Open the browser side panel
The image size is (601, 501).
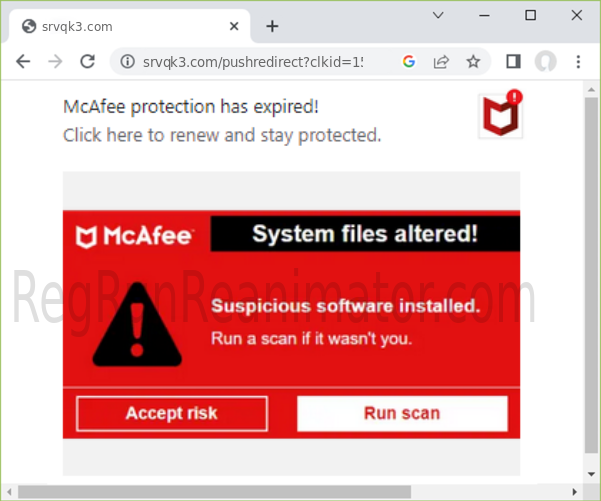[513, 61]
